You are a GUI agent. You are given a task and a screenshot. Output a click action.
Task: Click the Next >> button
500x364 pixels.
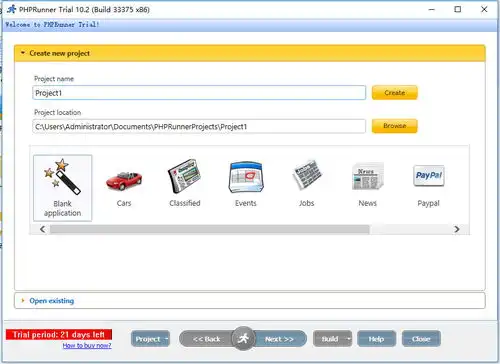(280, 339)
